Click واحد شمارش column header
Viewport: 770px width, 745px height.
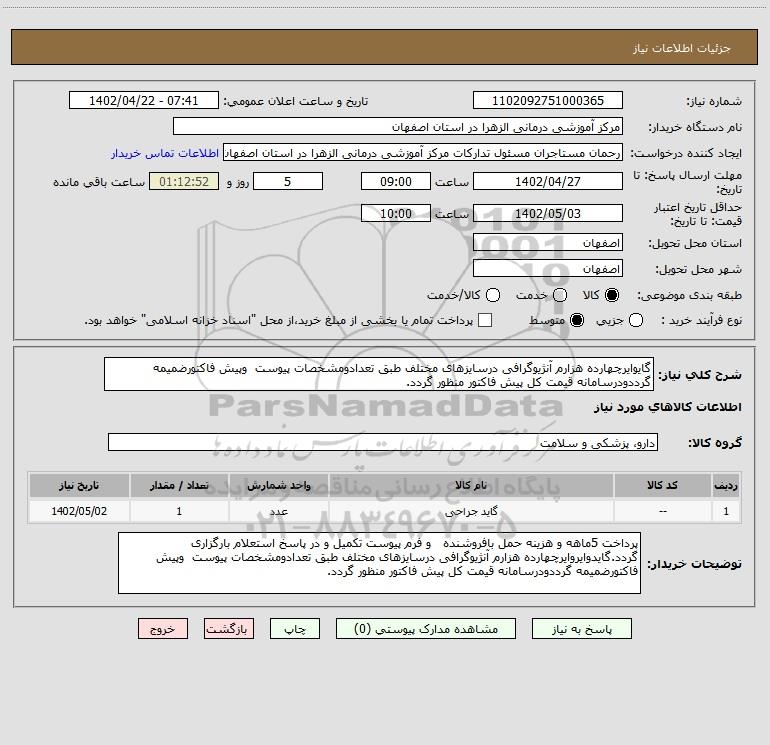pyautogui.click(x=278, y=485)
